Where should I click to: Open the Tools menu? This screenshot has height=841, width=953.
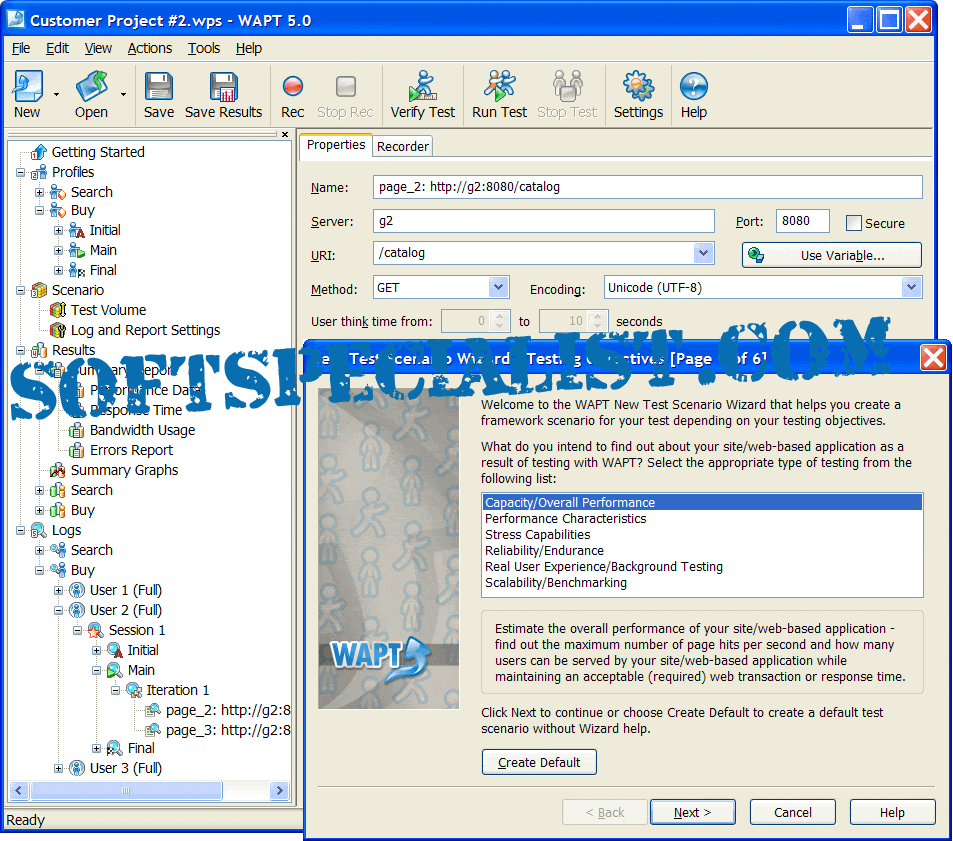(204, 48)
